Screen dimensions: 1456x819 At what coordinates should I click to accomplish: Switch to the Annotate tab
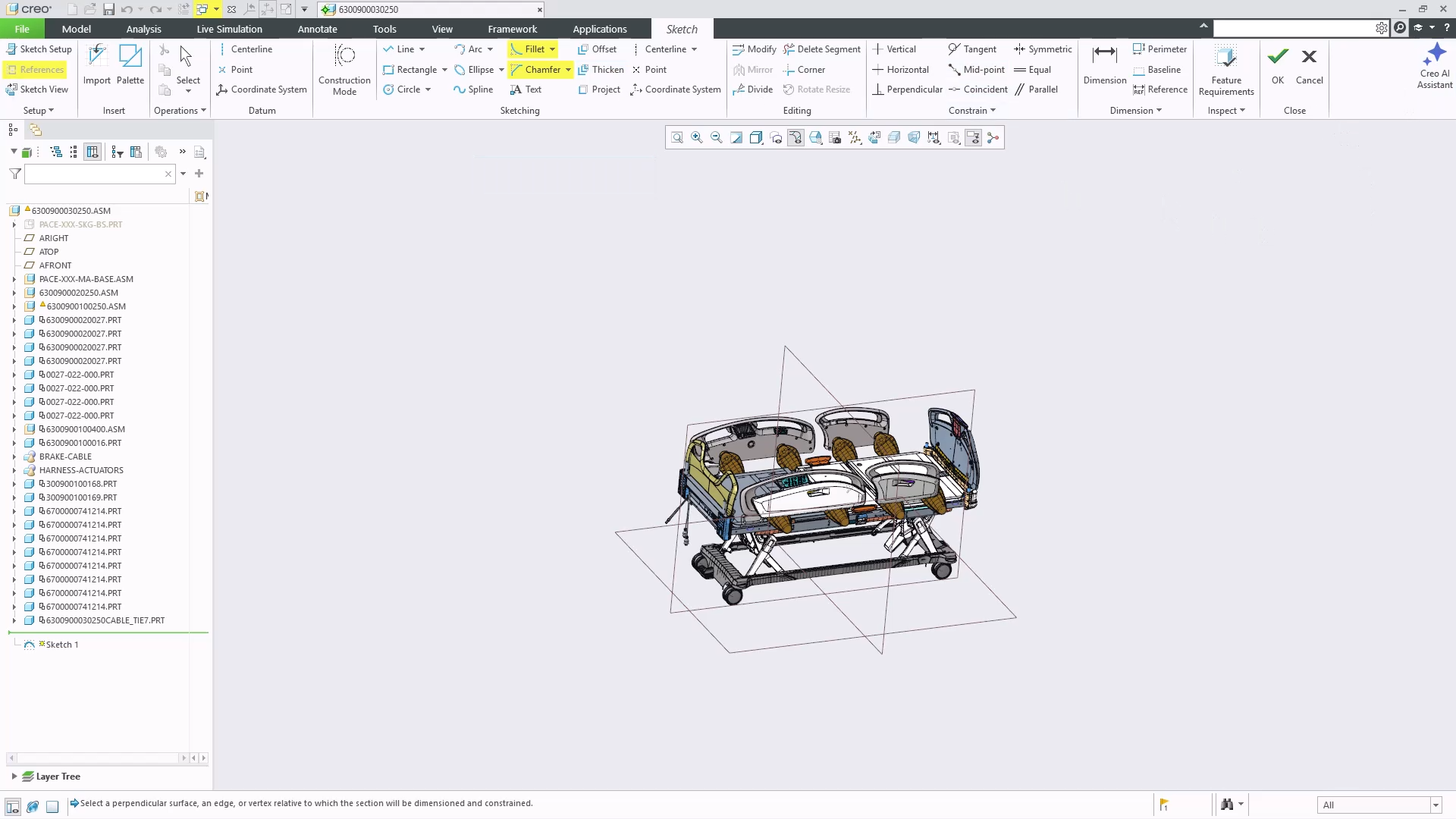tap(317, 29)
